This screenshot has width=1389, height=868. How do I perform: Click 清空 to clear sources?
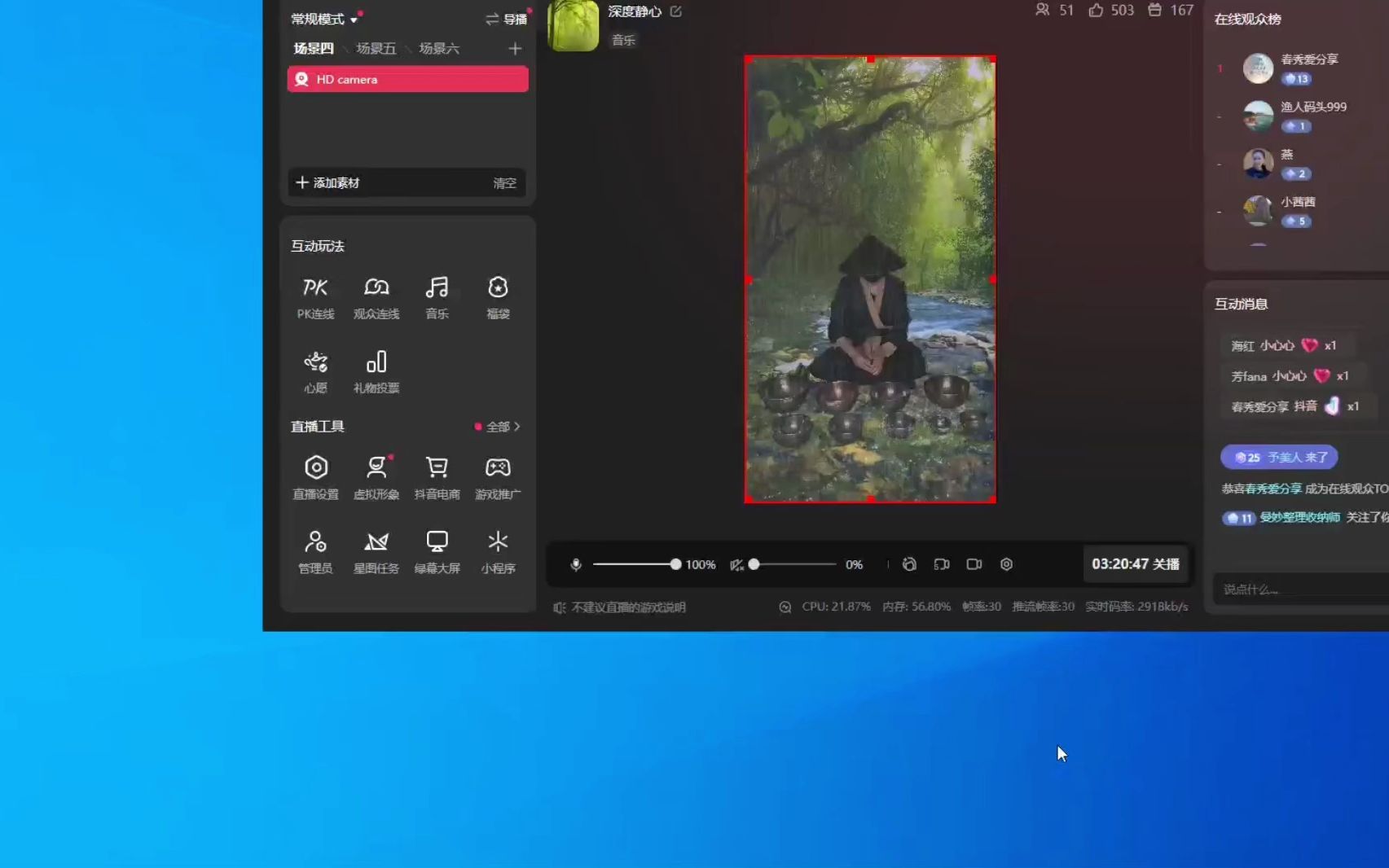pos(504,183)
